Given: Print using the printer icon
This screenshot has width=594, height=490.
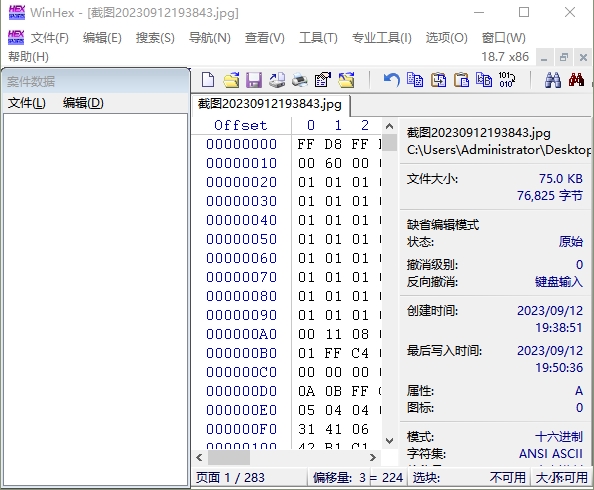Looking at the screenshot, I should click(300, 80).
